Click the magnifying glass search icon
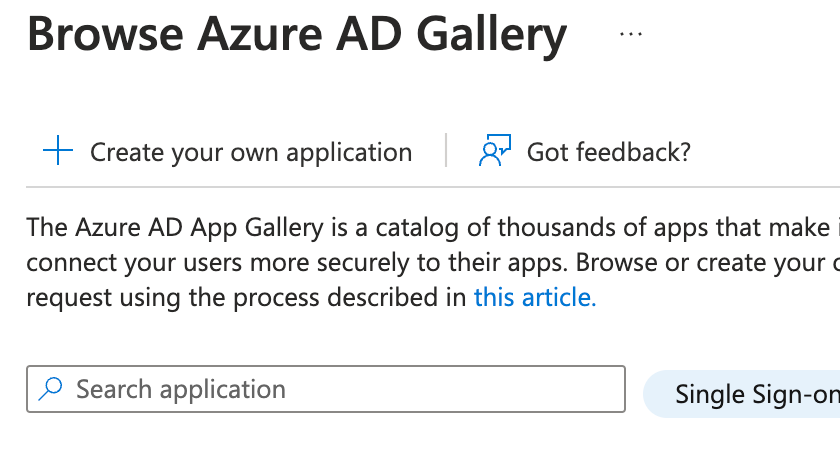The image size is (840, 454). (x=50, y=389)
